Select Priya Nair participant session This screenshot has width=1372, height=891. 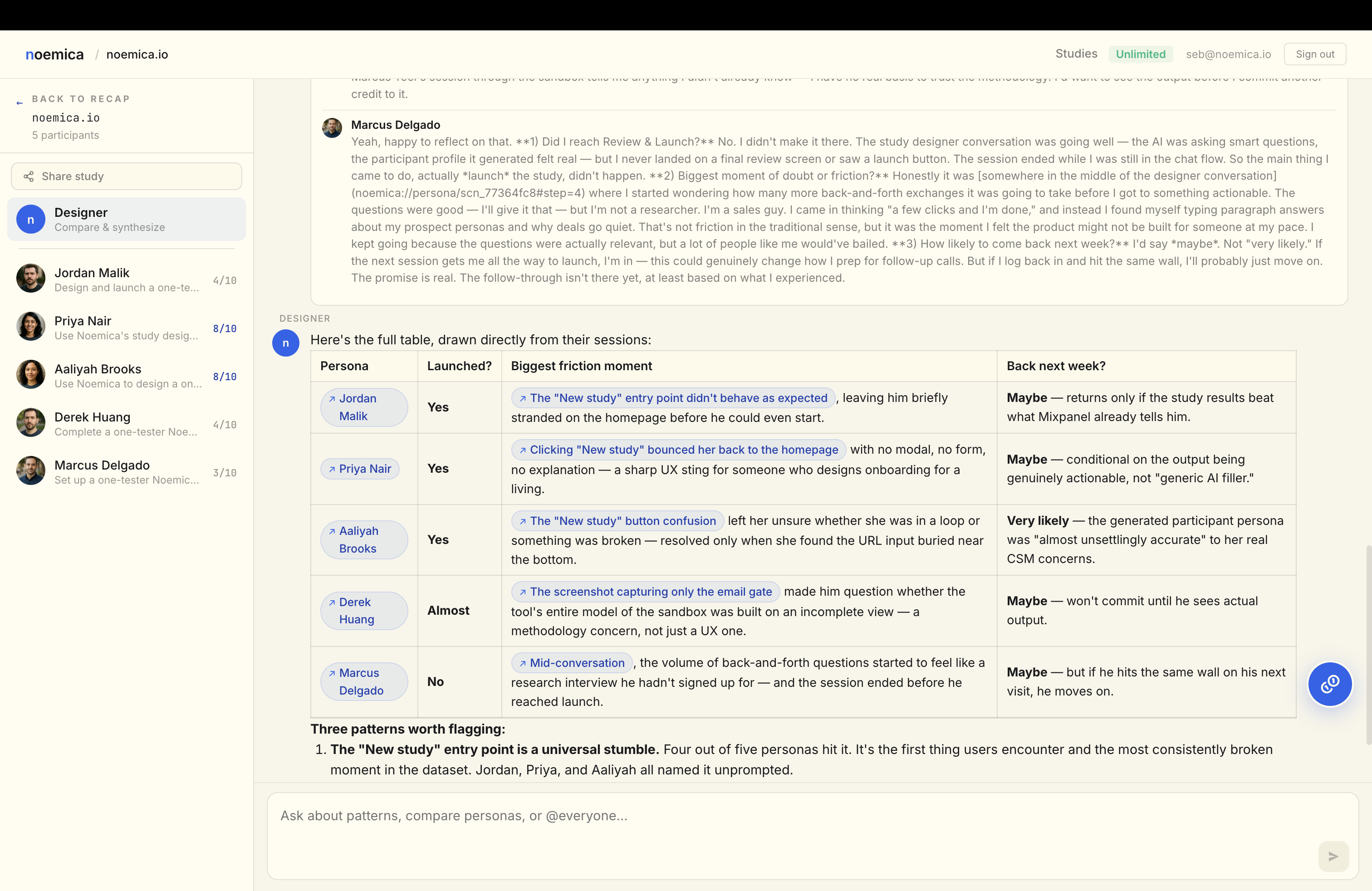(126, 328)
